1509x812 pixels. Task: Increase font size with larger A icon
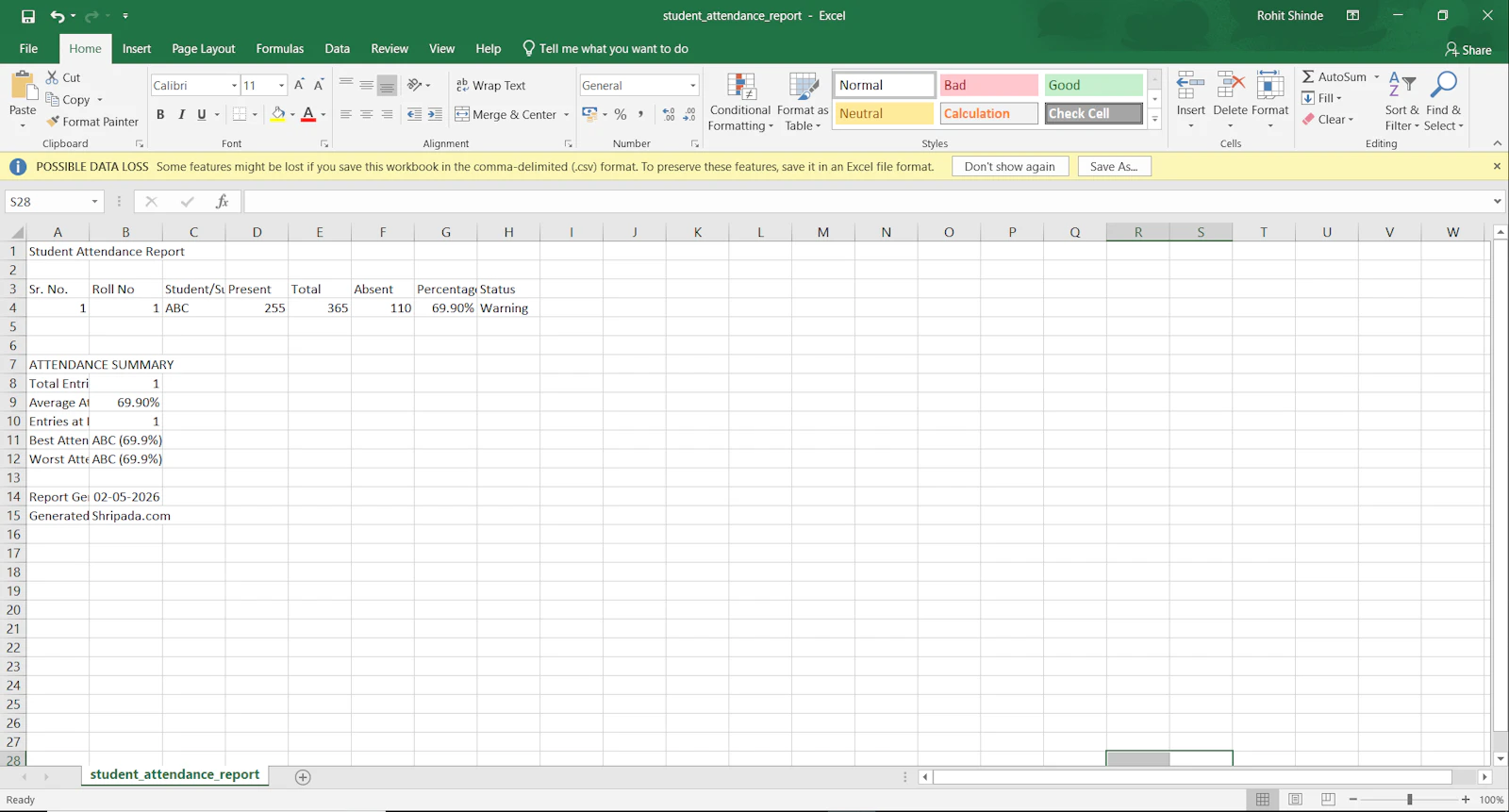299,85
